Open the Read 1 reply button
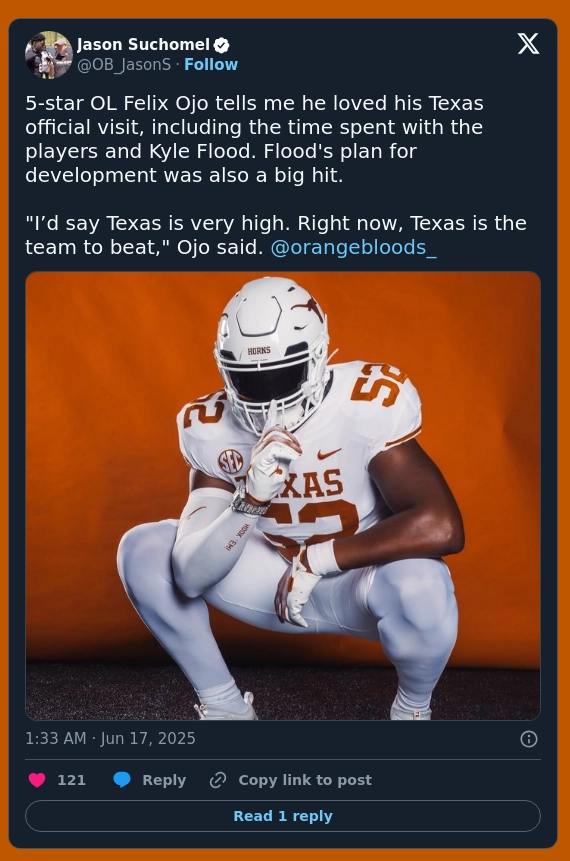The height and width of the screenshot is (861, 570). pos(283,816)
